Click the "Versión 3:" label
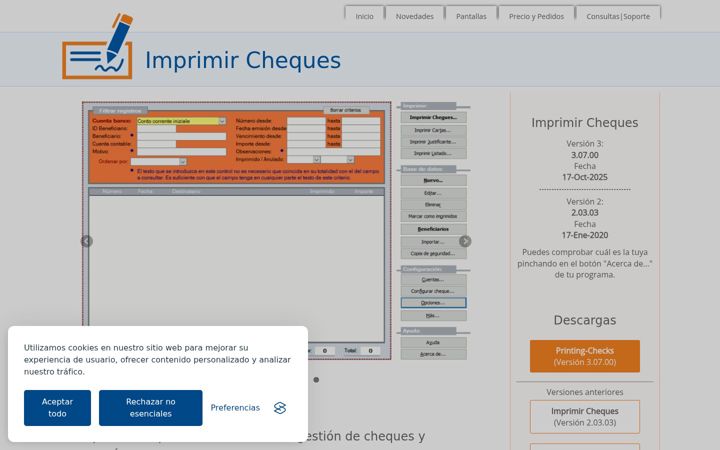Screen dimensions: 720x450 point(585,144)
